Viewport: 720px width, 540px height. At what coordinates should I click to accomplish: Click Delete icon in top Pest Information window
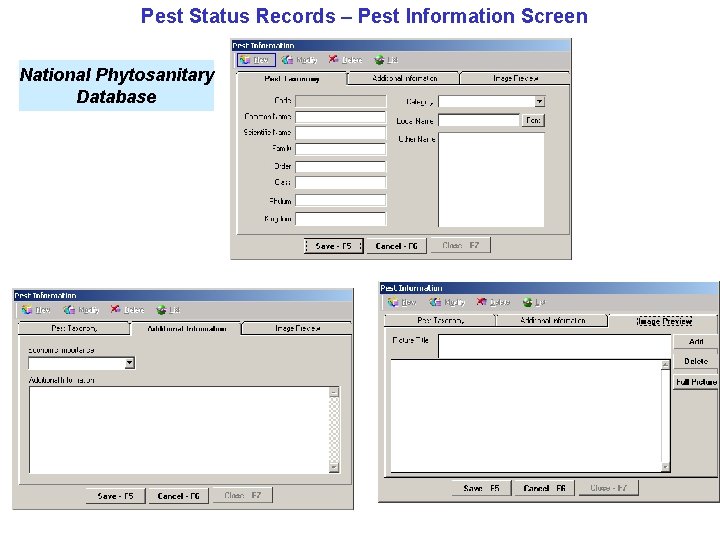click(345, 60)
